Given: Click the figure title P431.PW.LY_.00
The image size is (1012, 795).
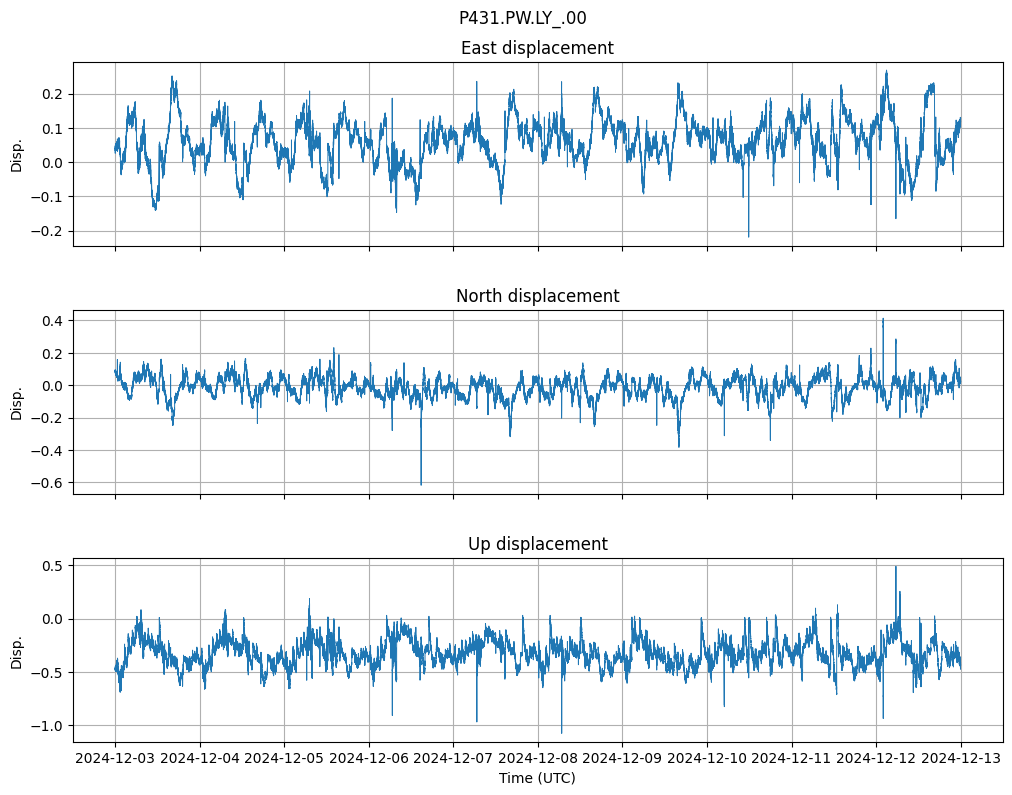Looking at the screenshot, I should tap(522, 18).
